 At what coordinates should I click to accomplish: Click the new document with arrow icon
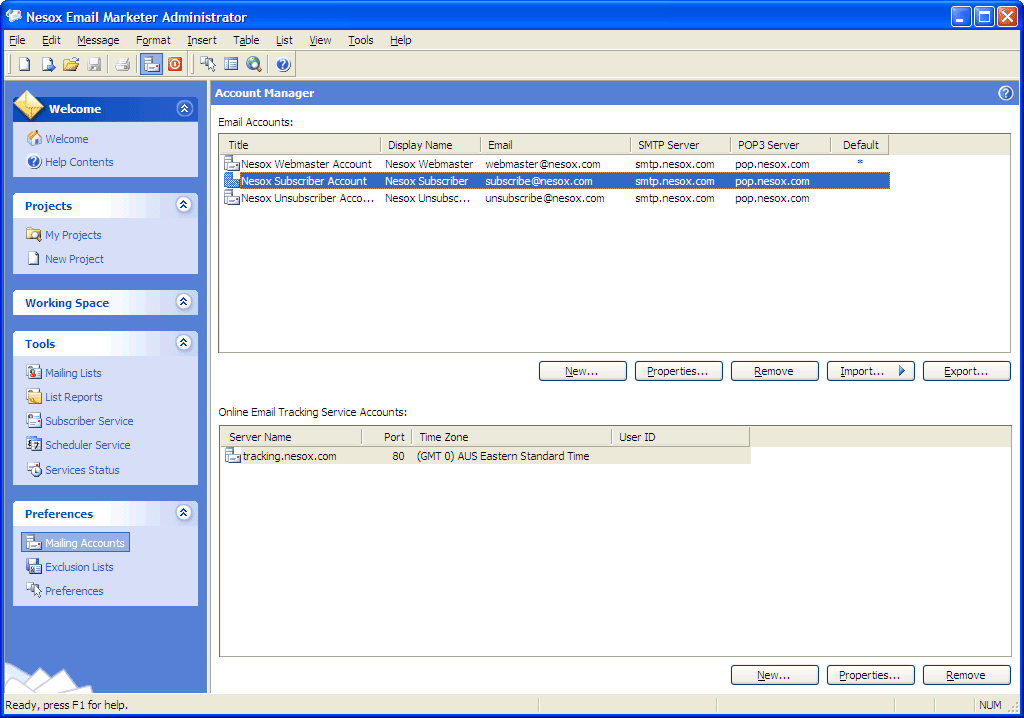point(48,64)
